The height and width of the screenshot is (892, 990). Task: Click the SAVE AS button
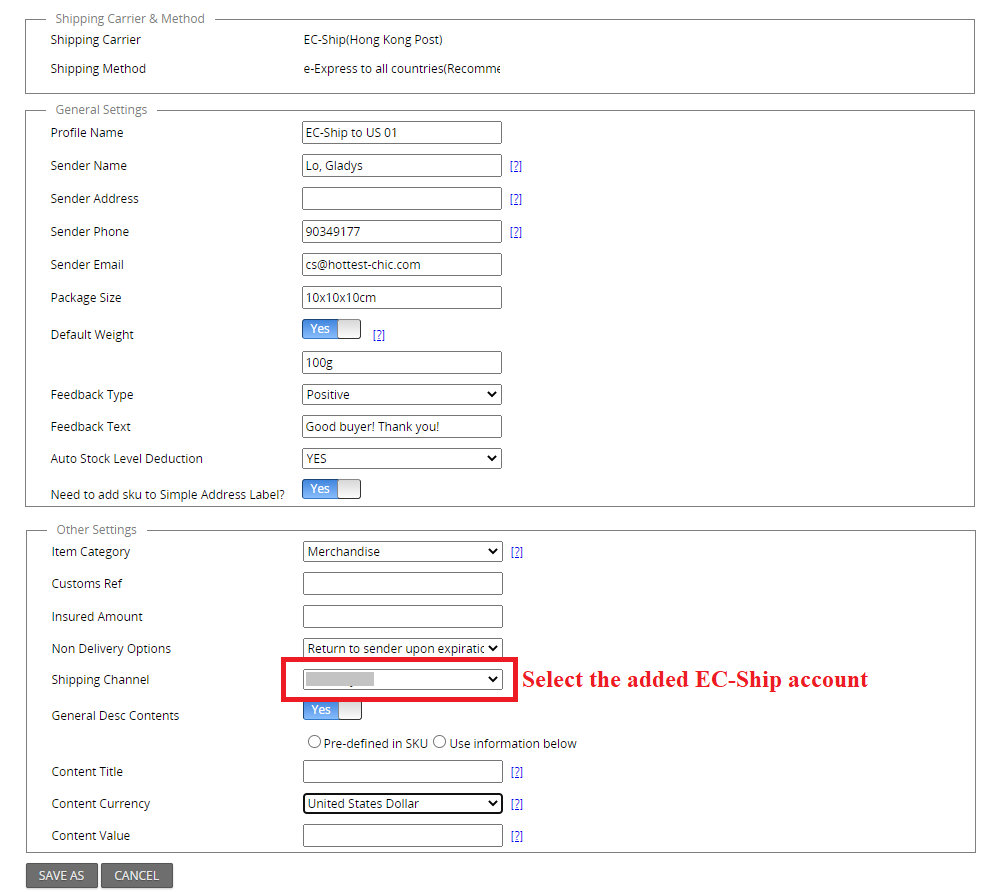click(x=62, y=876)
